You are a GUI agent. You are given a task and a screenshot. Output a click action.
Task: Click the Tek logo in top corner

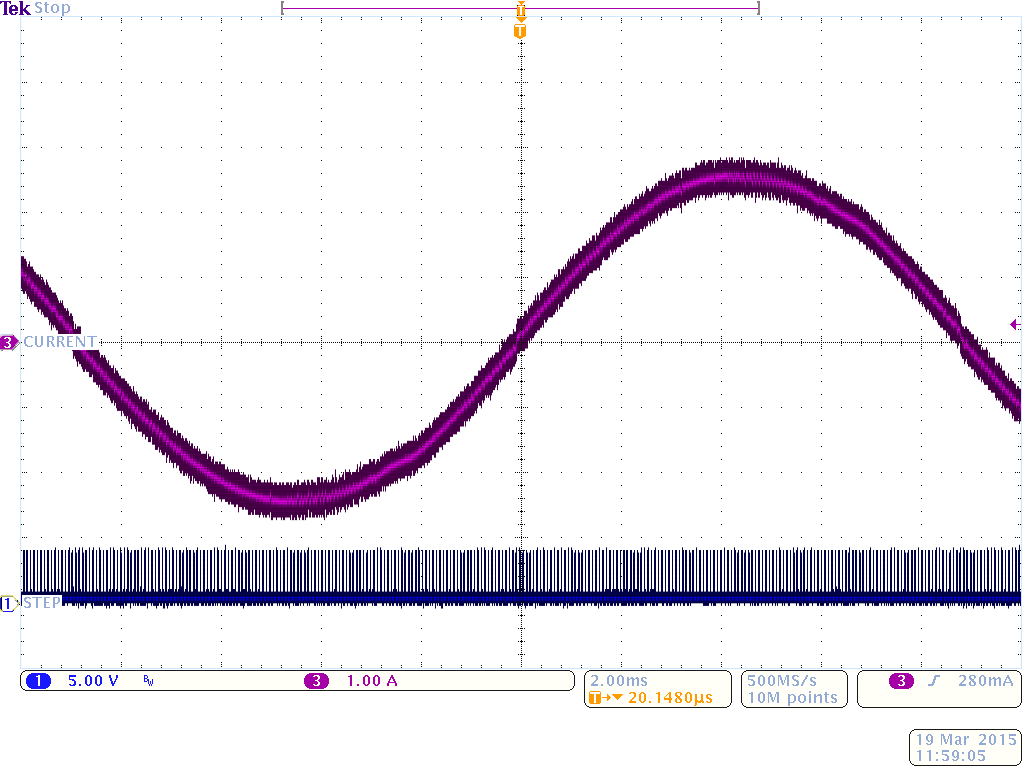[x=16, y=8]
